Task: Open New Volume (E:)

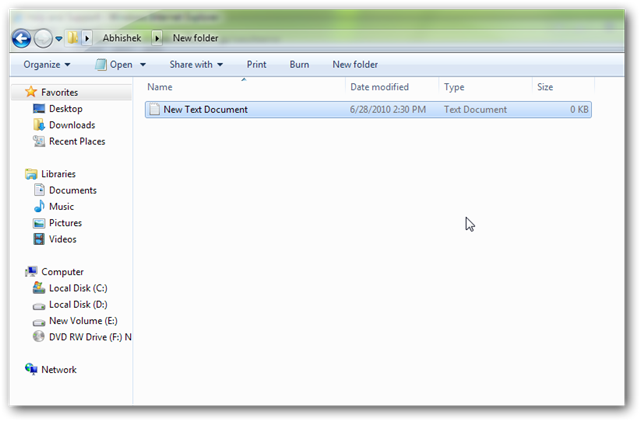Action: 83,321
